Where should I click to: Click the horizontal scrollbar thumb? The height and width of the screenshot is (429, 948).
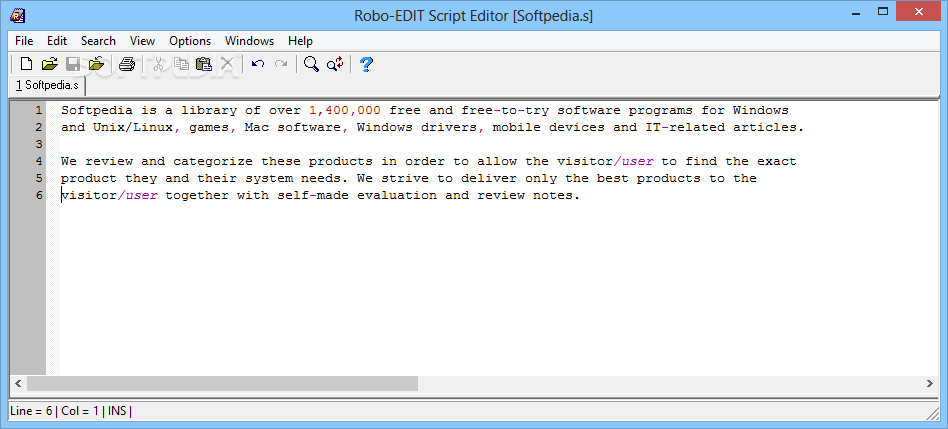point(222,383)
